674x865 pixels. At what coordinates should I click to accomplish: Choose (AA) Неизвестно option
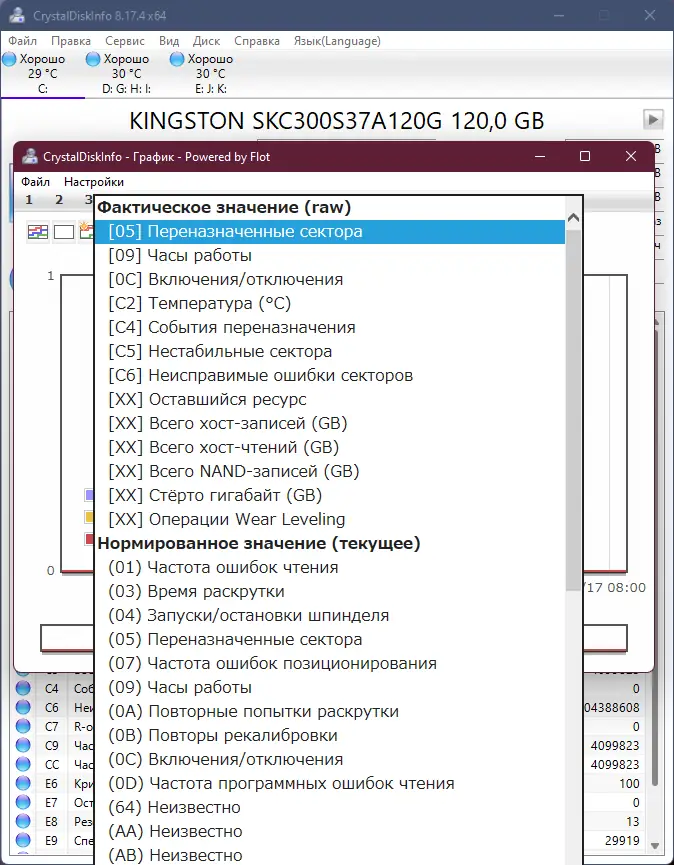point(330,831)
